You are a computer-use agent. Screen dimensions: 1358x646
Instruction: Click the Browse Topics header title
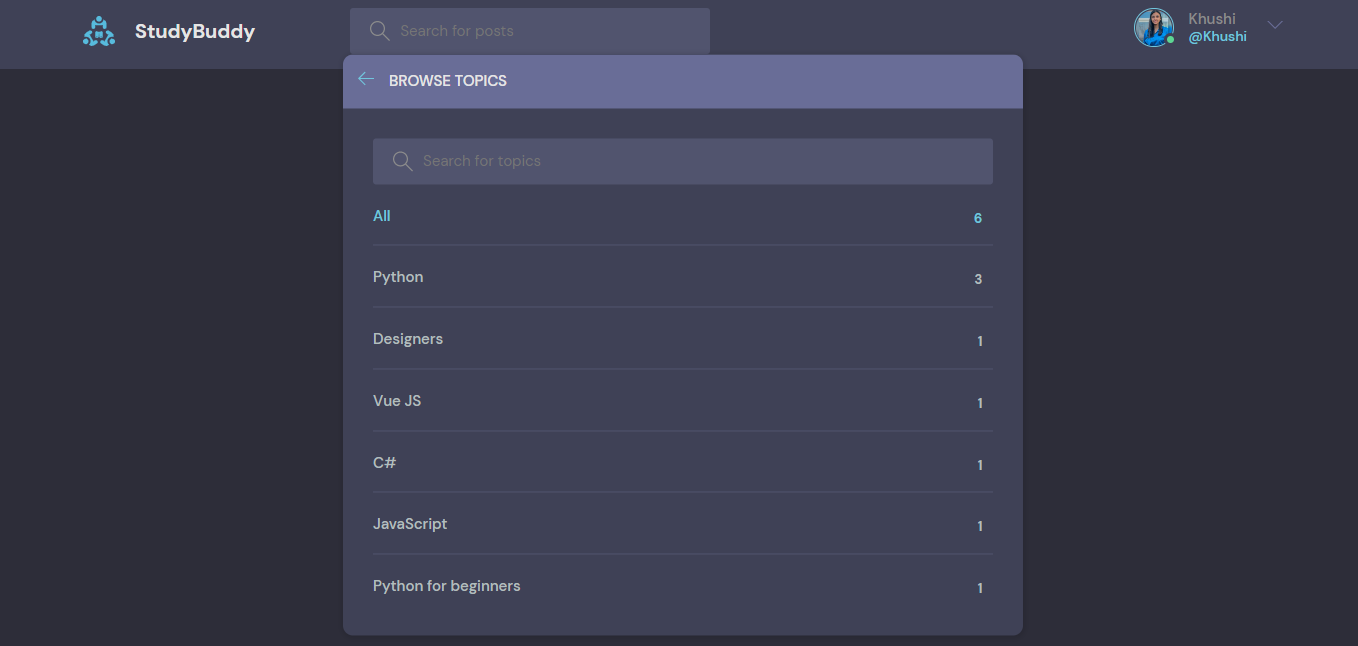[448, 80]
